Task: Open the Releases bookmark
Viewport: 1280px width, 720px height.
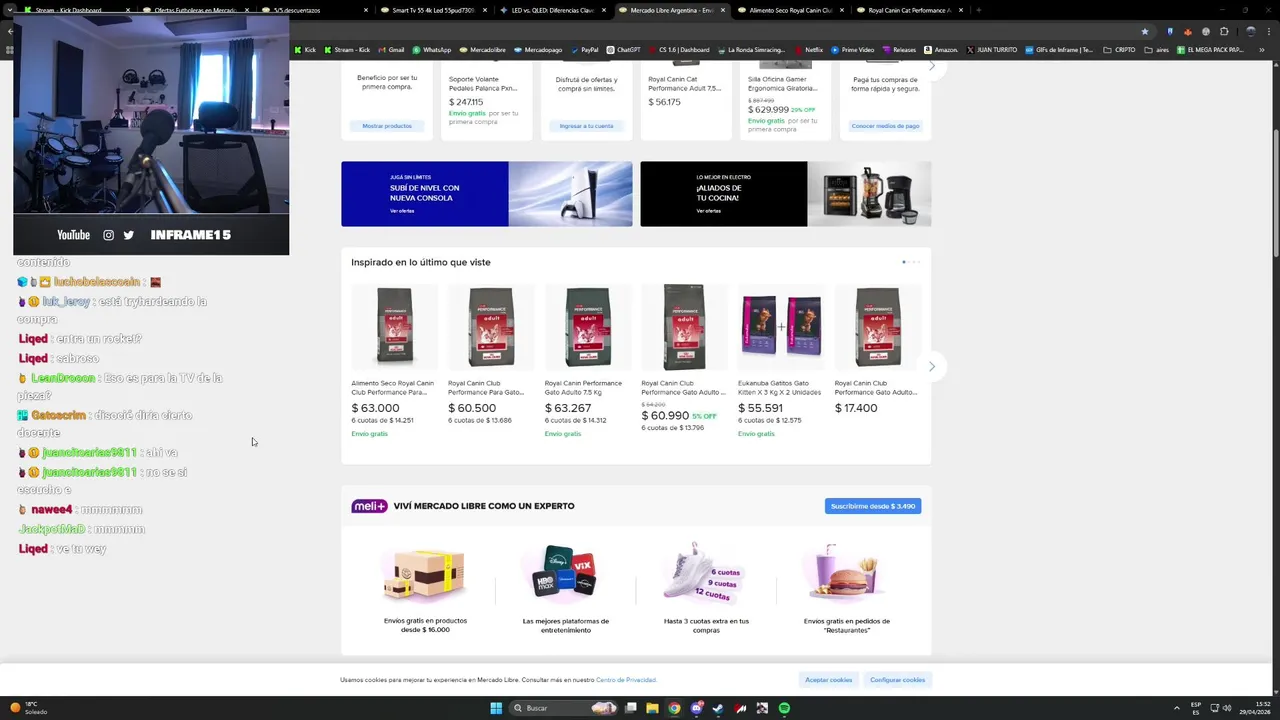Action: (x=898, y=49)
